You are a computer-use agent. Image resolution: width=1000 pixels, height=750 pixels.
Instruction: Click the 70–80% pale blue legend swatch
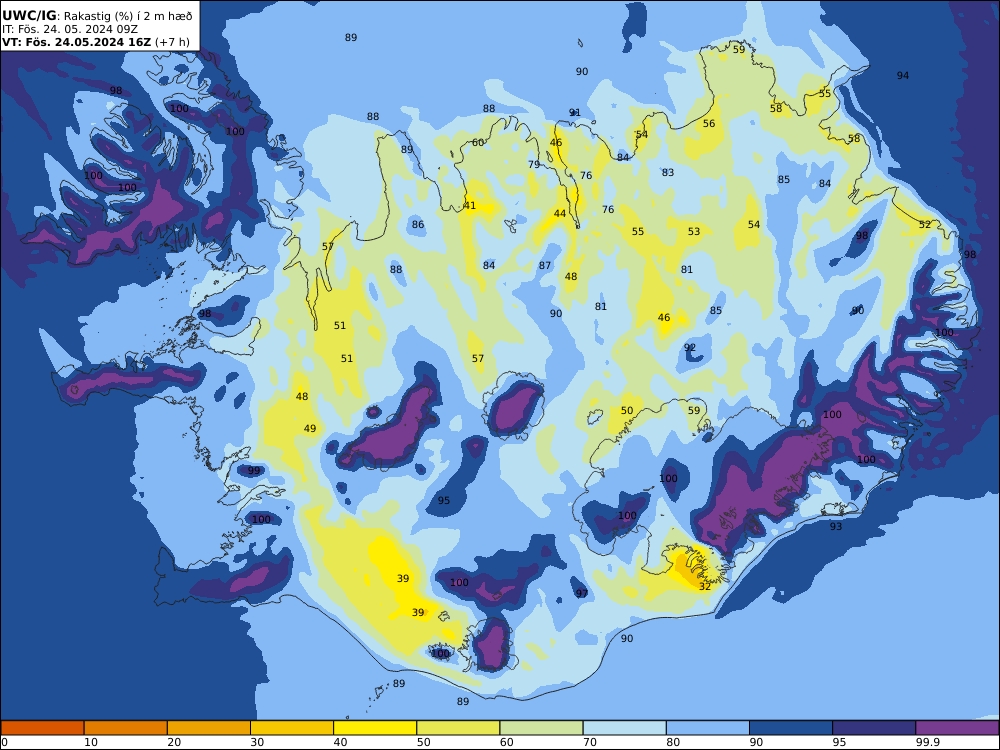(624, 728)
